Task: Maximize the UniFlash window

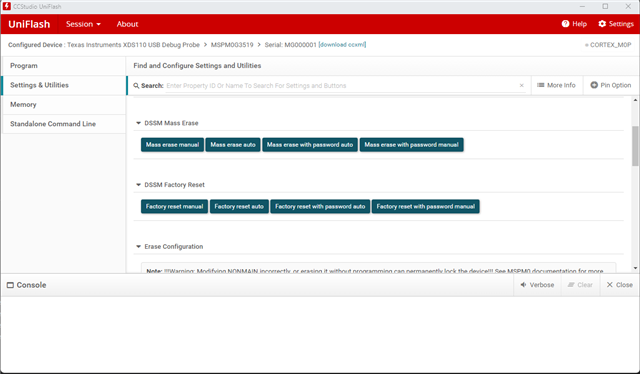Action: click(x=605, y=7)
